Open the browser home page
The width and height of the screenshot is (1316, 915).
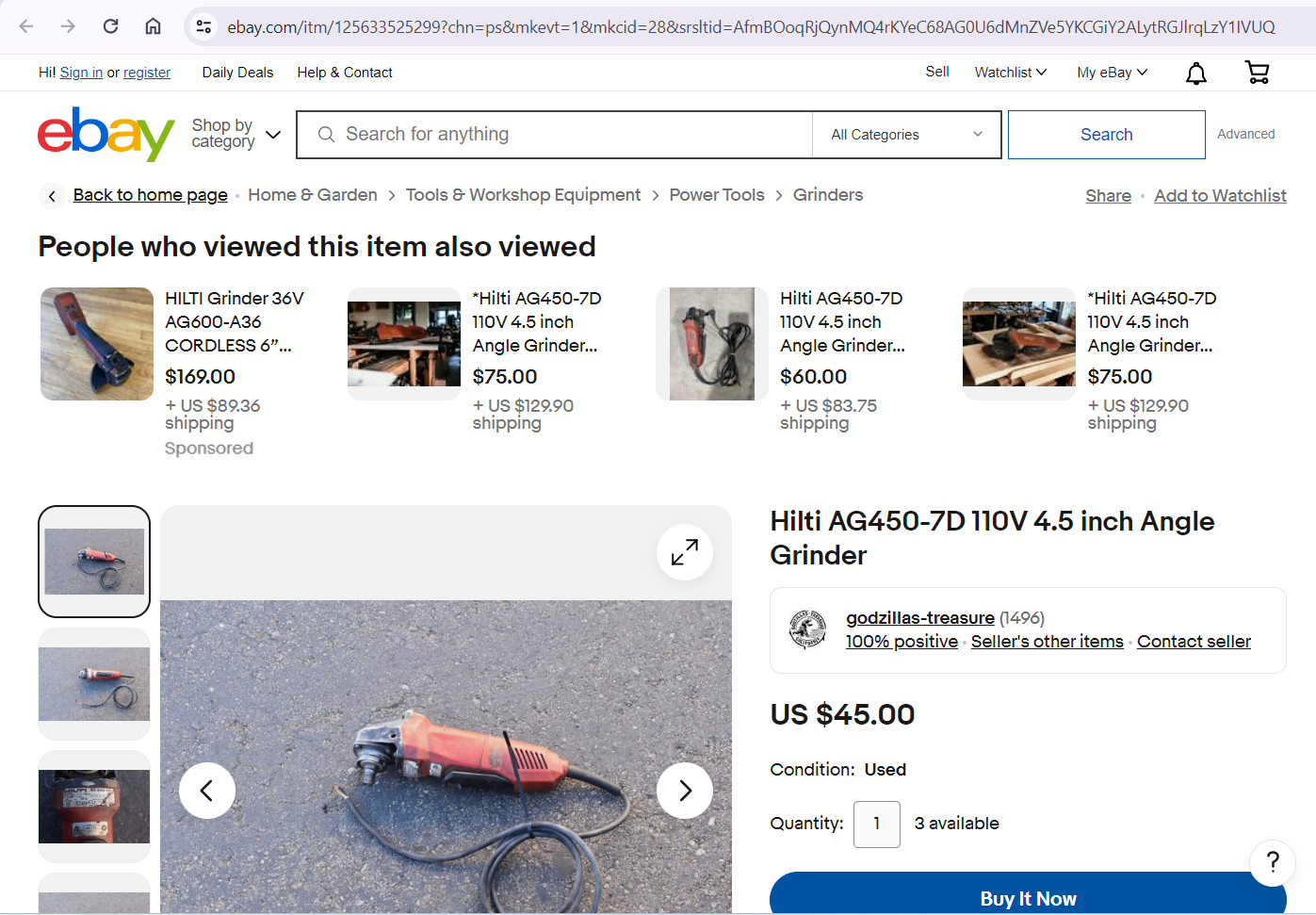click(x=153, y=26)
